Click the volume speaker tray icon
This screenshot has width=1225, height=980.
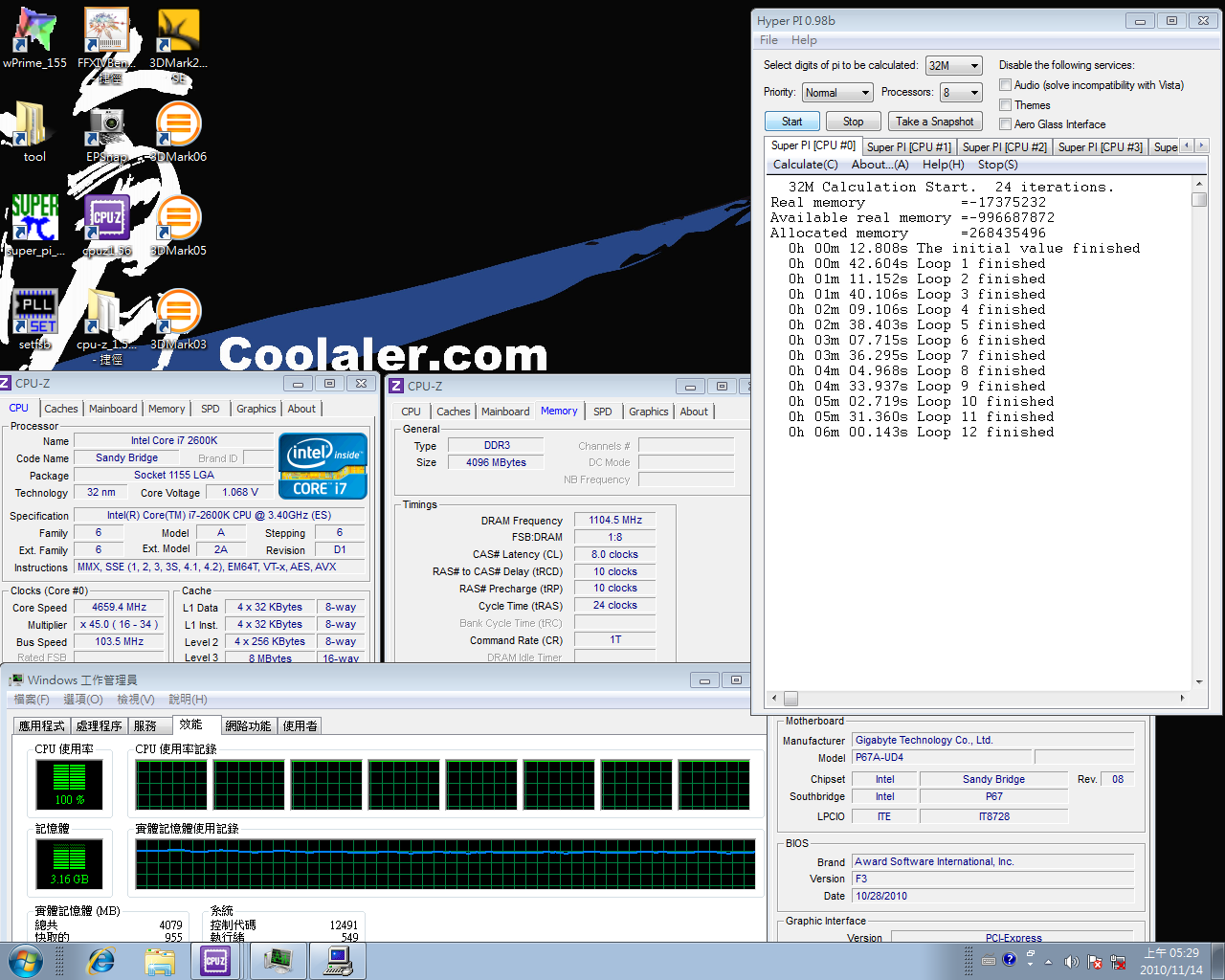[x=1071, y=961]
